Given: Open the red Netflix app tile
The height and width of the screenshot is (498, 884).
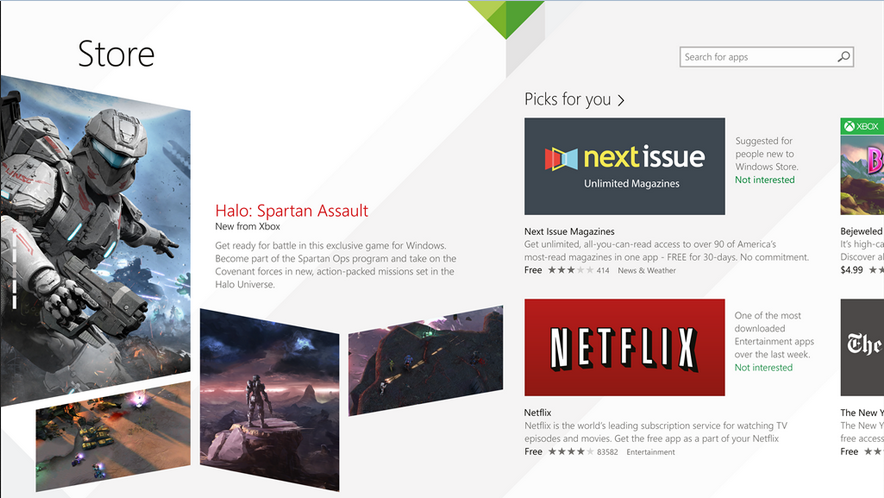Looking at the screenshot, I should [625, 347].
